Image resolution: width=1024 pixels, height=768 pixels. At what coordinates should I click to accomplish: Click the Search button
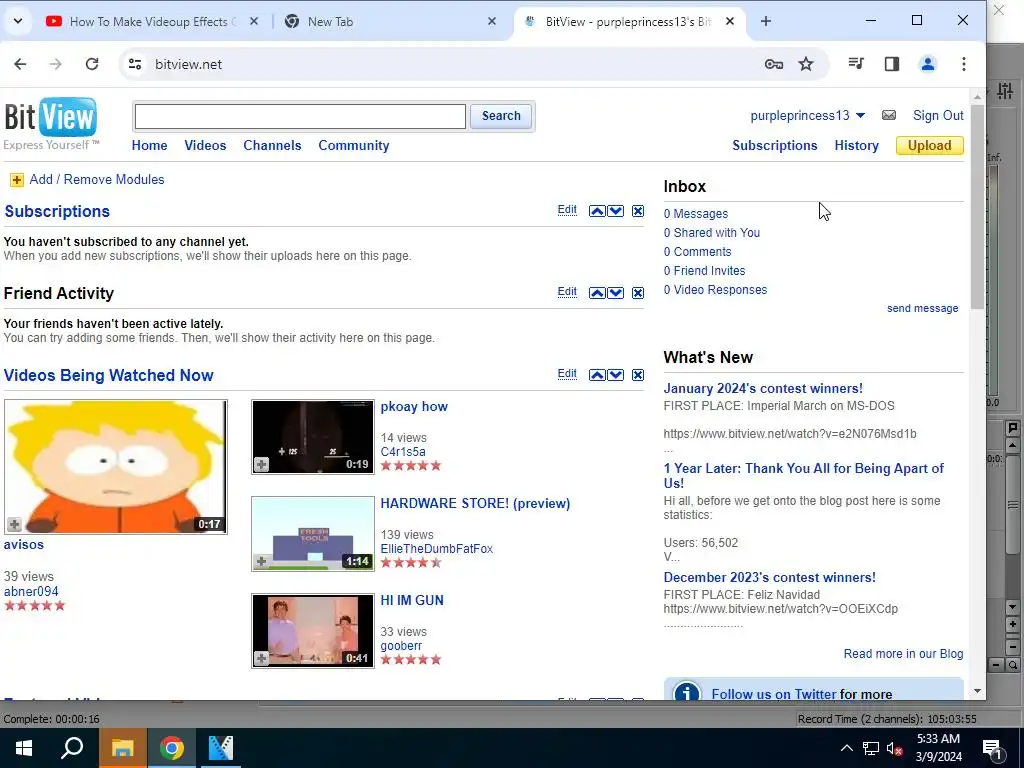(x=501, y=116)
